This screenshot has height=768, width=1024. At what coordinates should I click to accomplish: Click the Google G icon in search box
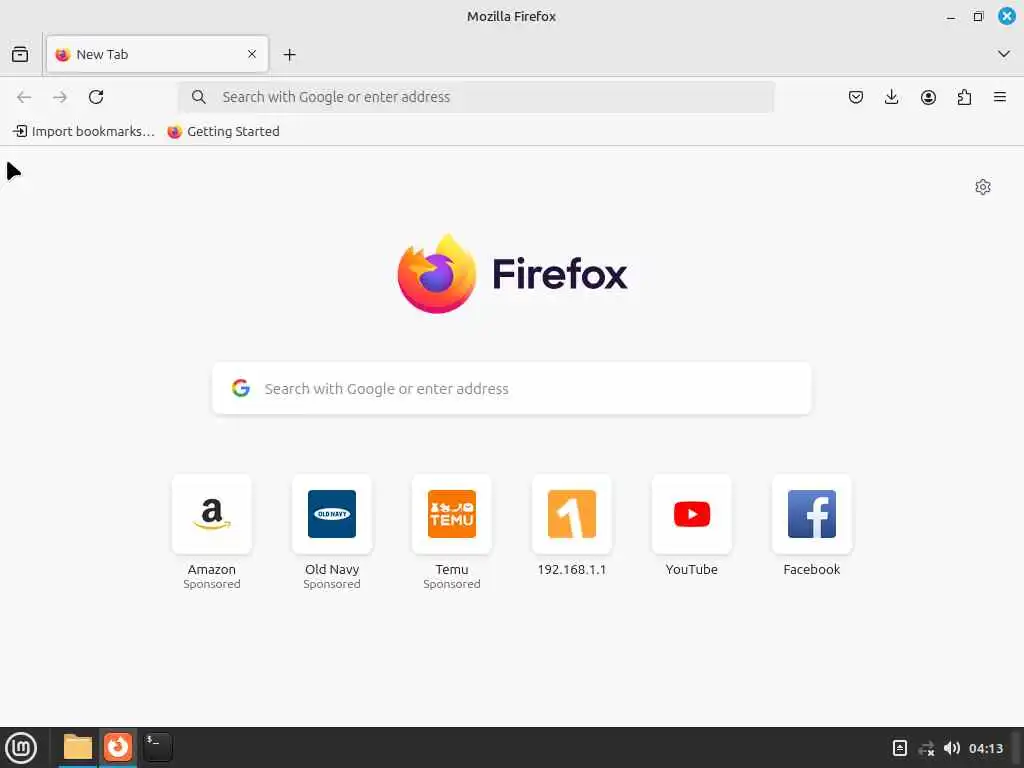[x=241, y=388]
